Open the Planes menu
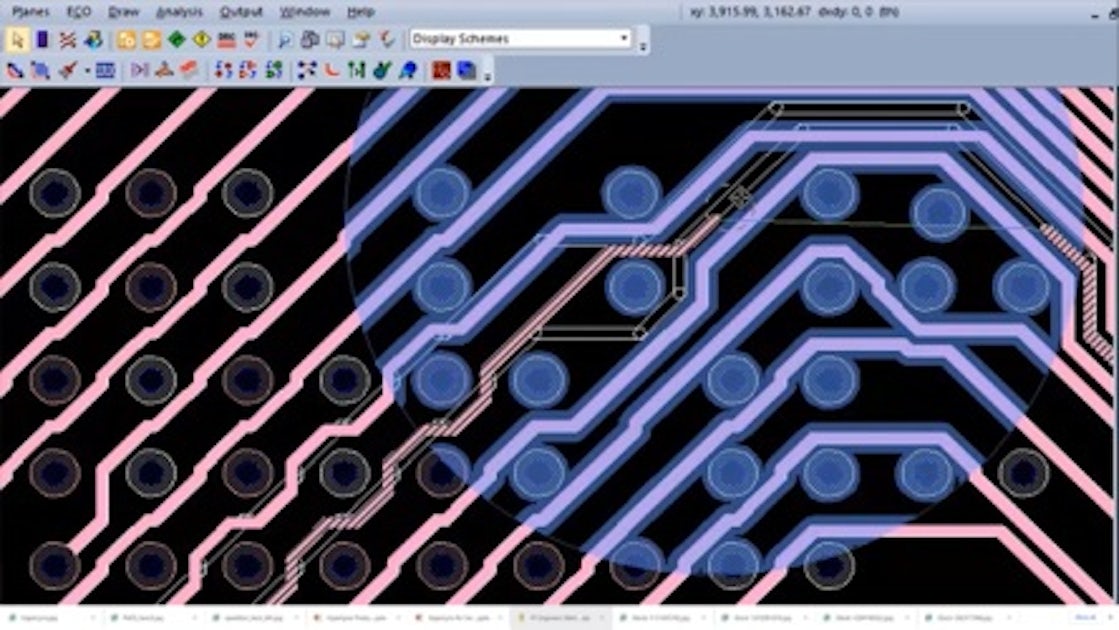Viewport: 1119px width, 630px height. click(x=31, y=12)
